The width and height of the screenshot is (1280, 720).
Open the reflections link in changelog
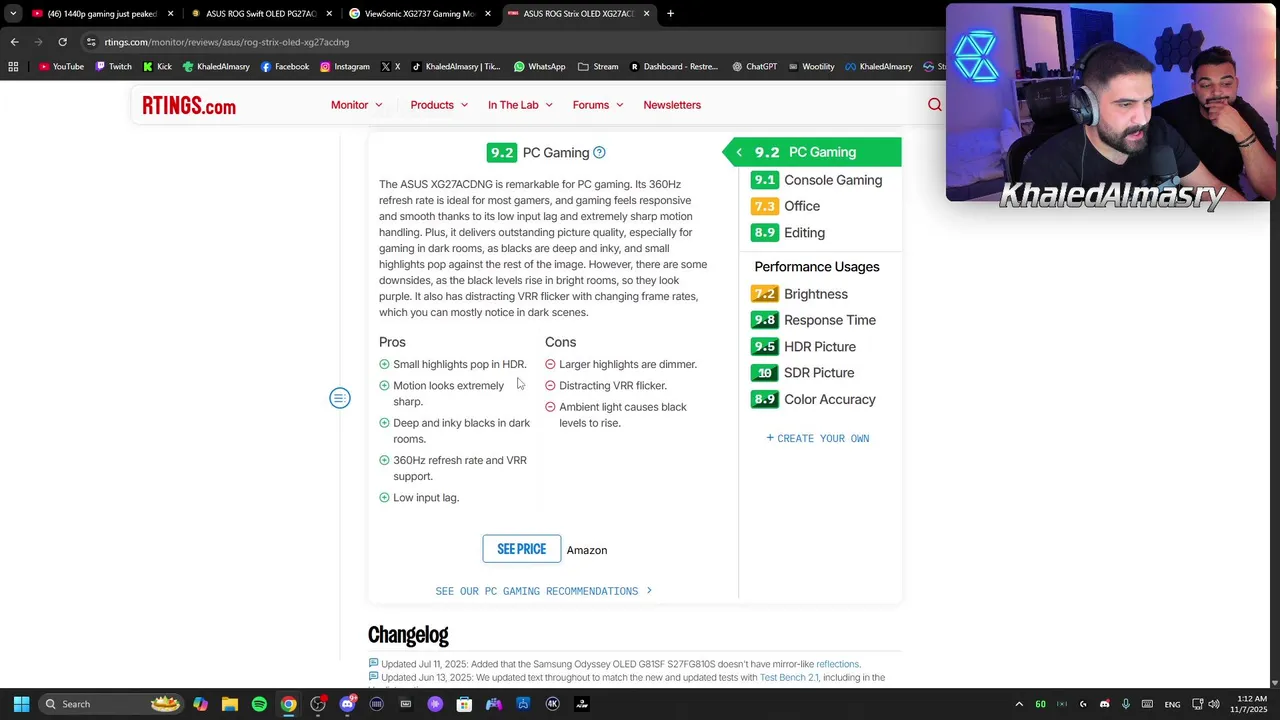(x=837, y=664)
